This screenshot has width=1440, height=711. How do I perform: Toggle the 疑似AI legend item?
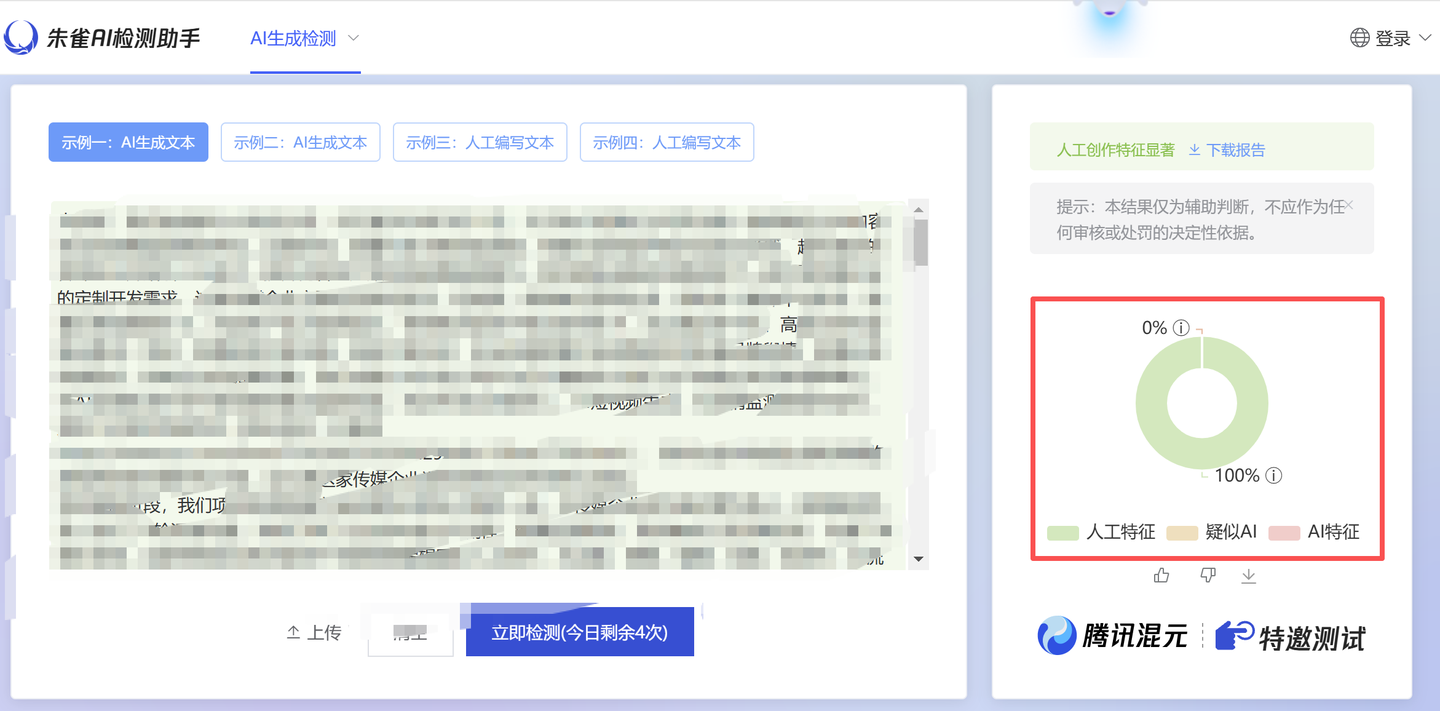tap(1212, 532)
